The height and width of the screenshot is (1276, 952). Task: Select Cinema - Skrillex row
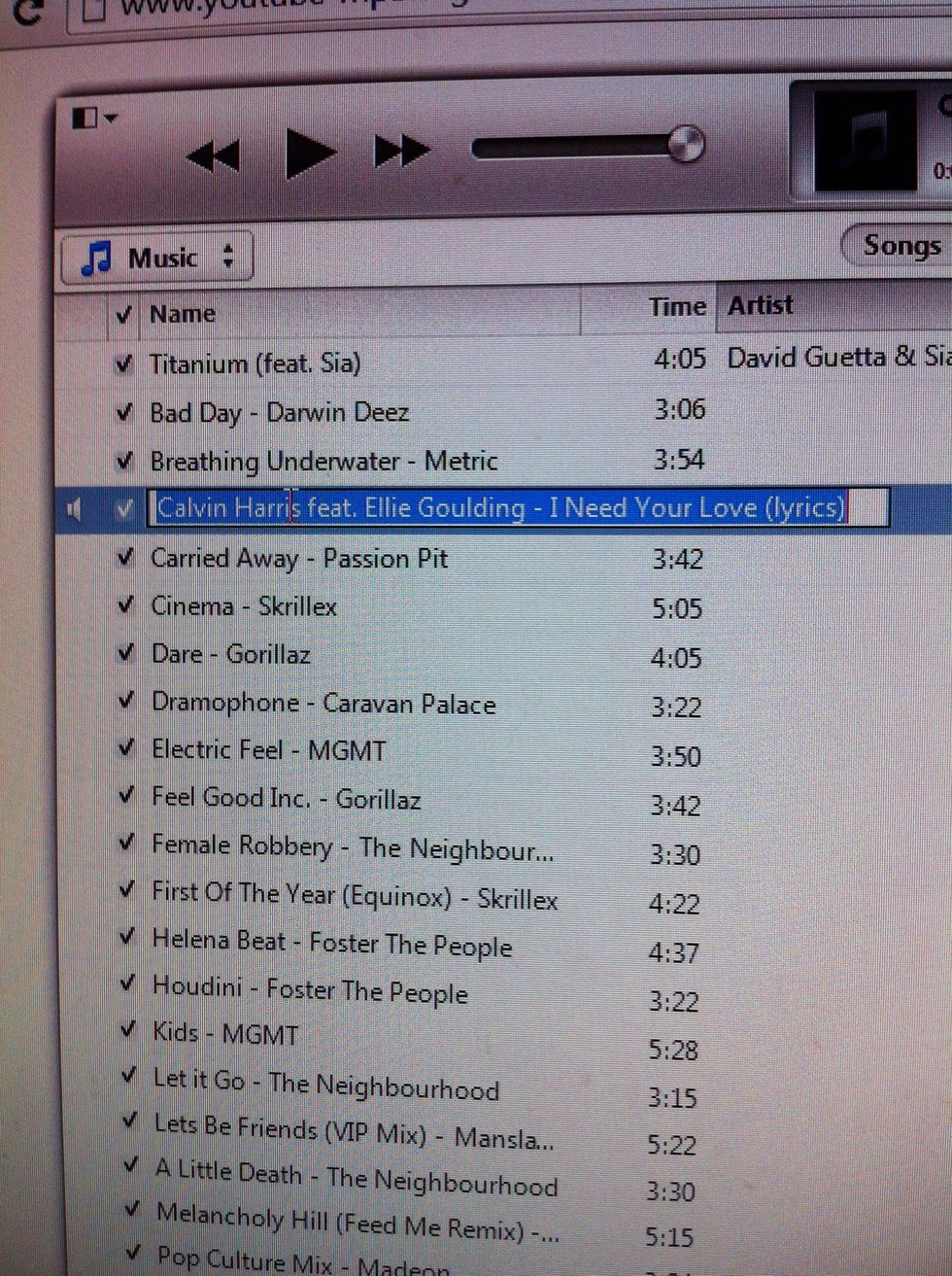tap(244, 605)
